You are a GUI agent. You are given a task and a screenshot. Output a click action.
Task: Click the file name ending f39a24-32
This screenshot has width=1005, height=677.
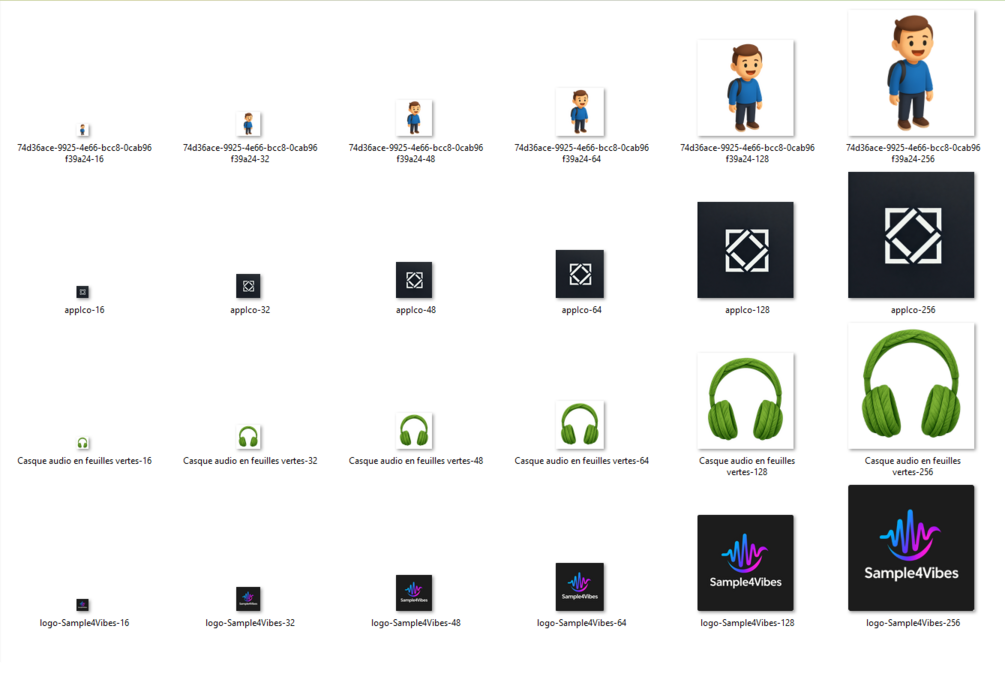(250, 153)
